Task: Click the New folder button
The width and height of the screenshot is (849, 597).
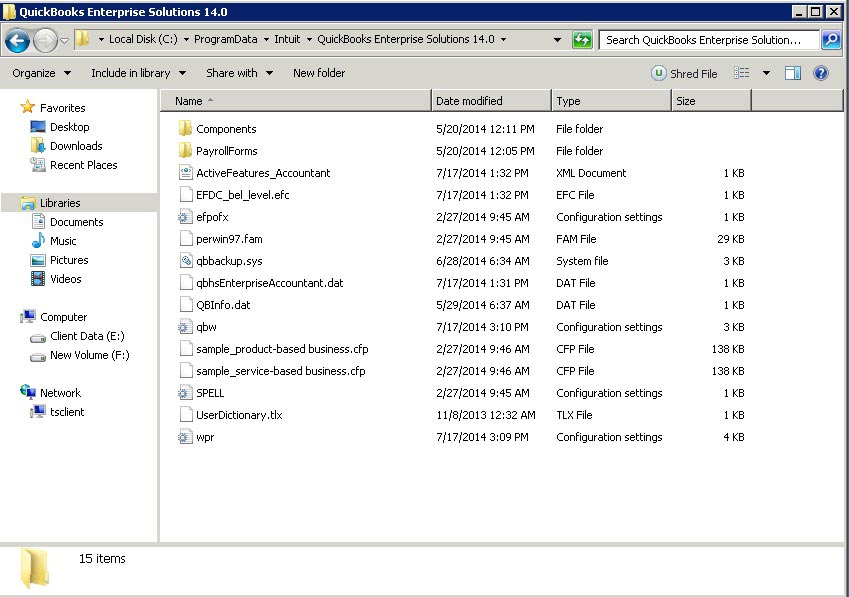Action: 319,73
